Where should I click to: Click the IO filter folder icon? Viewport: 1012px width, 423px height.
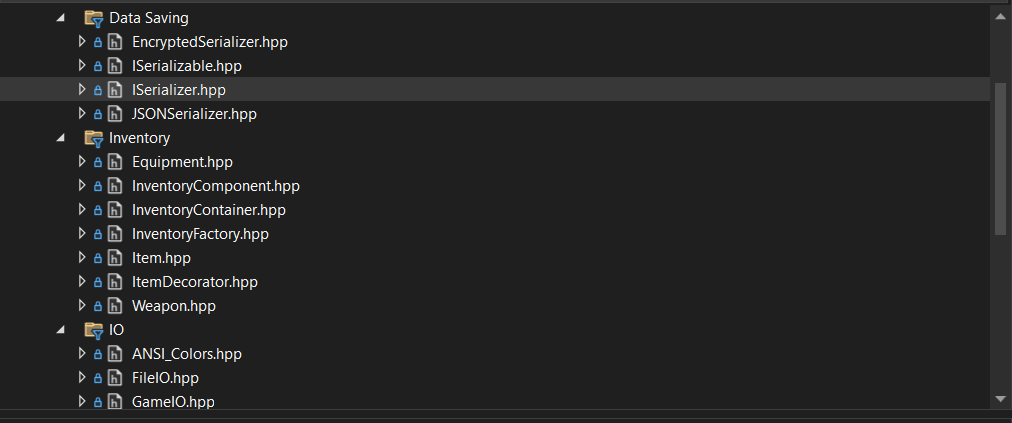click(x=94, y=330)
